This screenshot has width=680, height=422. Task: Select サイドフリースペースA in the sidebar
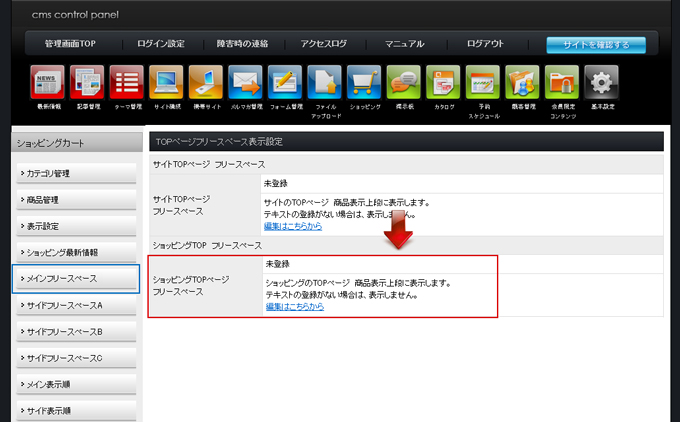coord(76,305)
